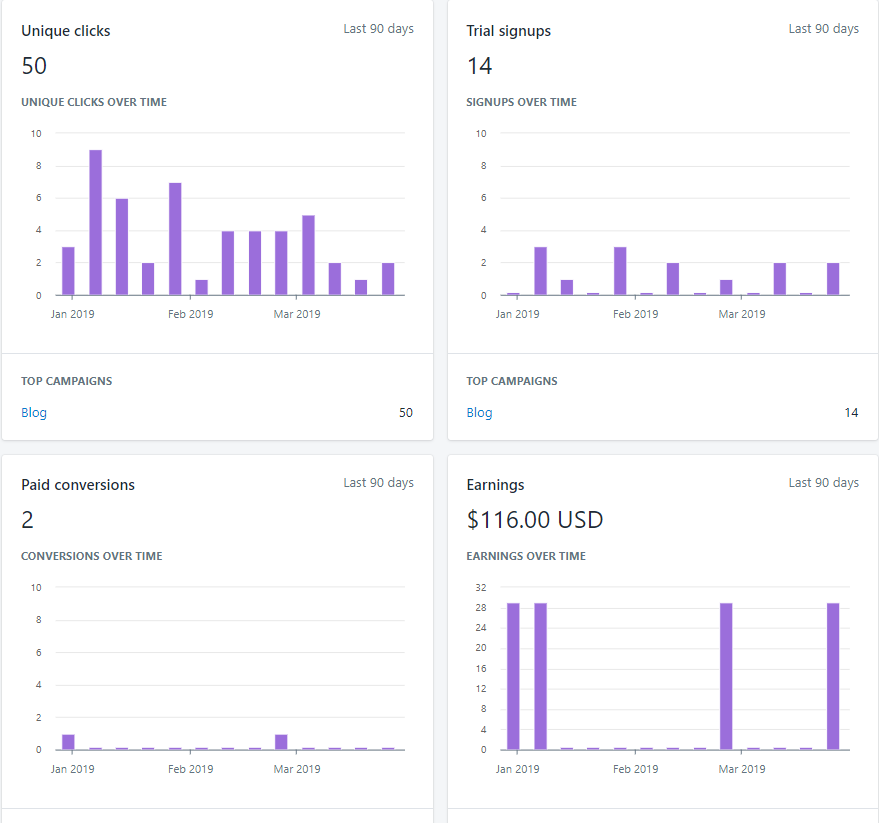Screen dimensions: 879x823
Task: Click the first bar in Paid conversions chart
Action: 68,742
